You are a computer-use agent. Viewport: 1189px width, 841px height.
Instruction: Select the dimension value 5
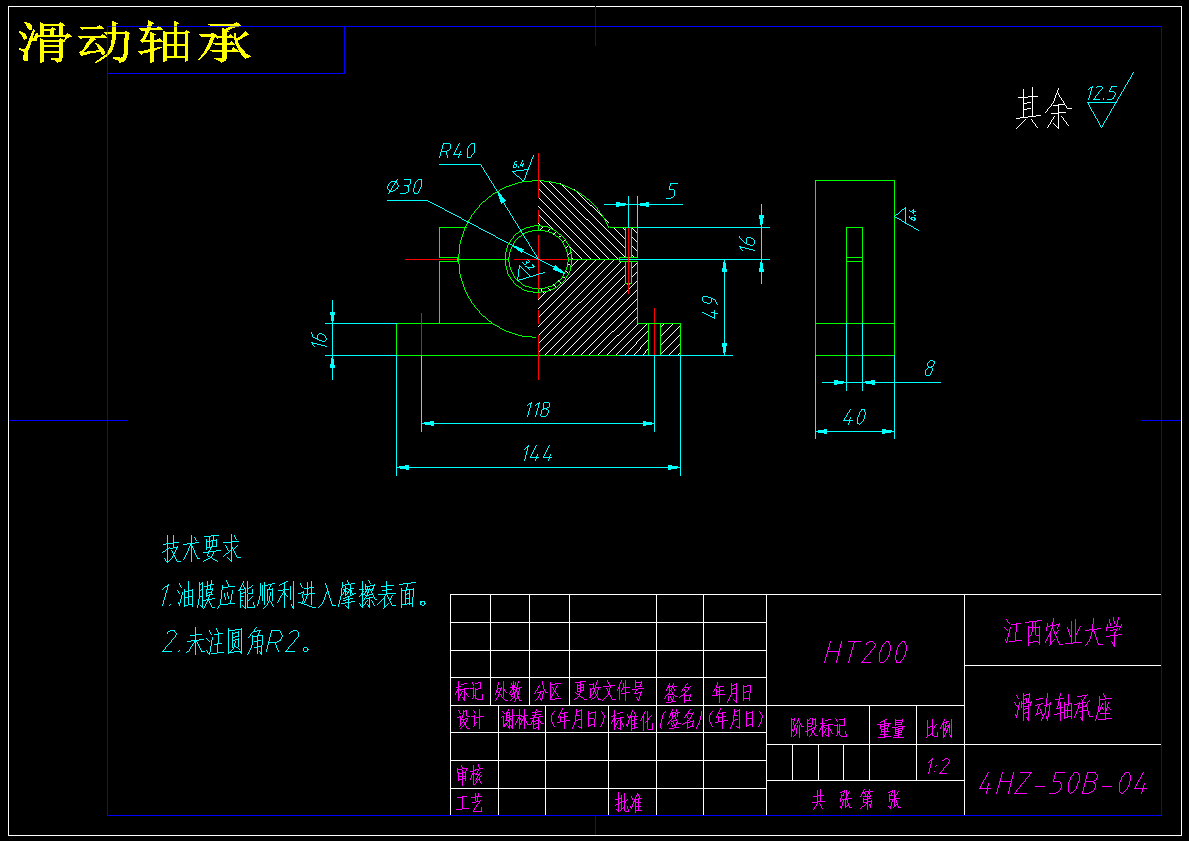[x=671, y=191]
